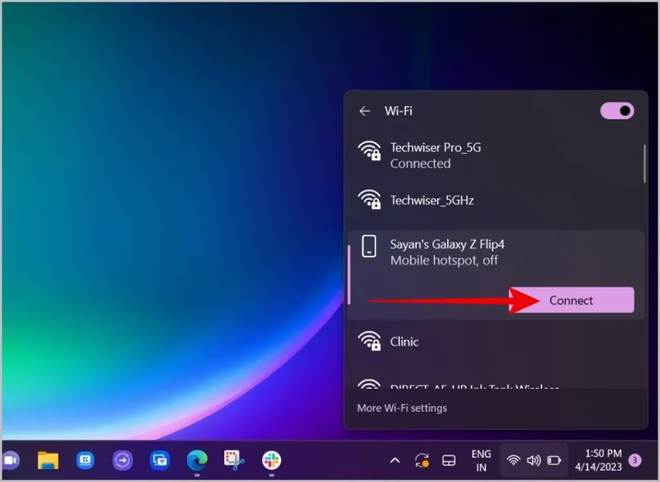This screenshot has width=660, height=482.
Task: Click the Clinic network Wi-Fi lock icon
Action: (x=369, y=341)
